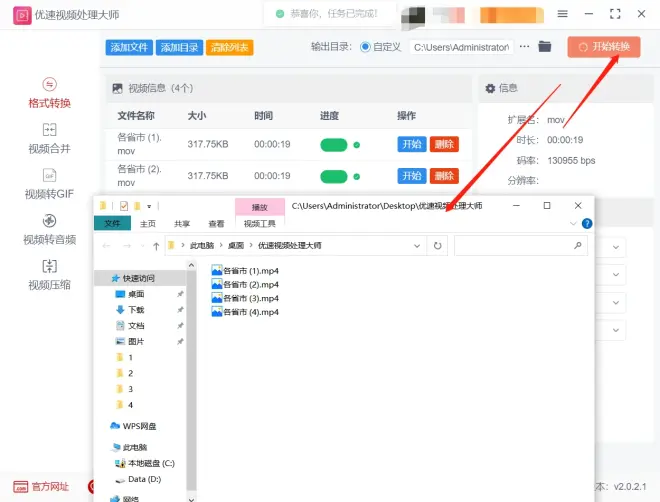
Task: Click Explorer's up-one-level arrow
Action: (x=156, y=246)
